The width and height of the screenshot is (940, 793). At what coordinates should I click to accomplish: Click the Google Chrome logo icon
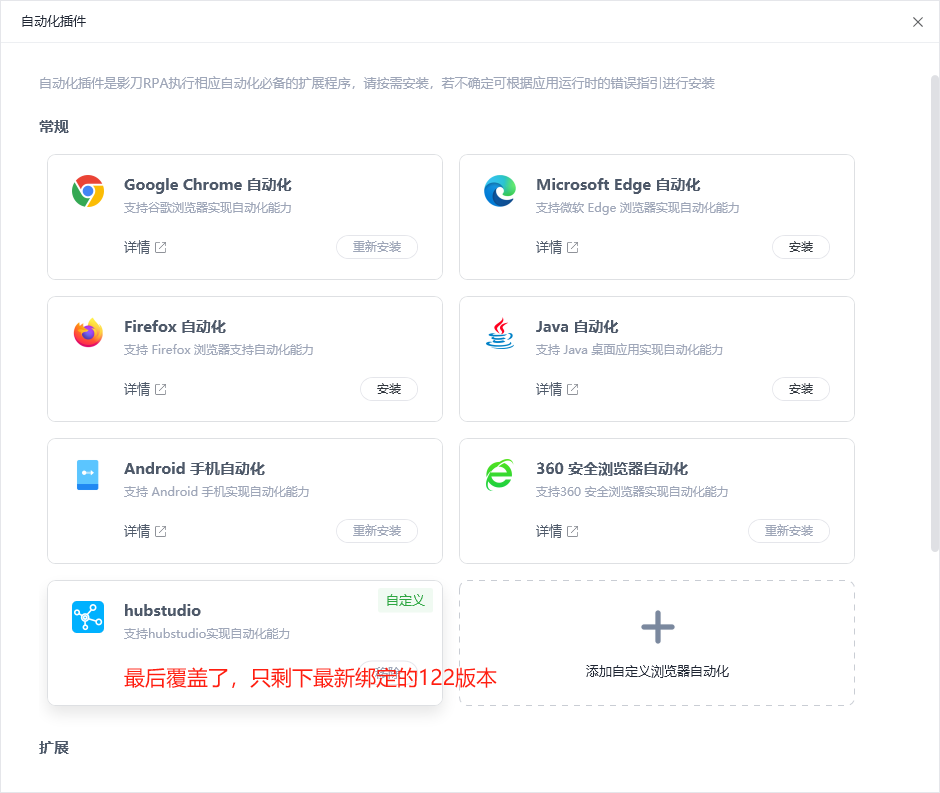88,191
